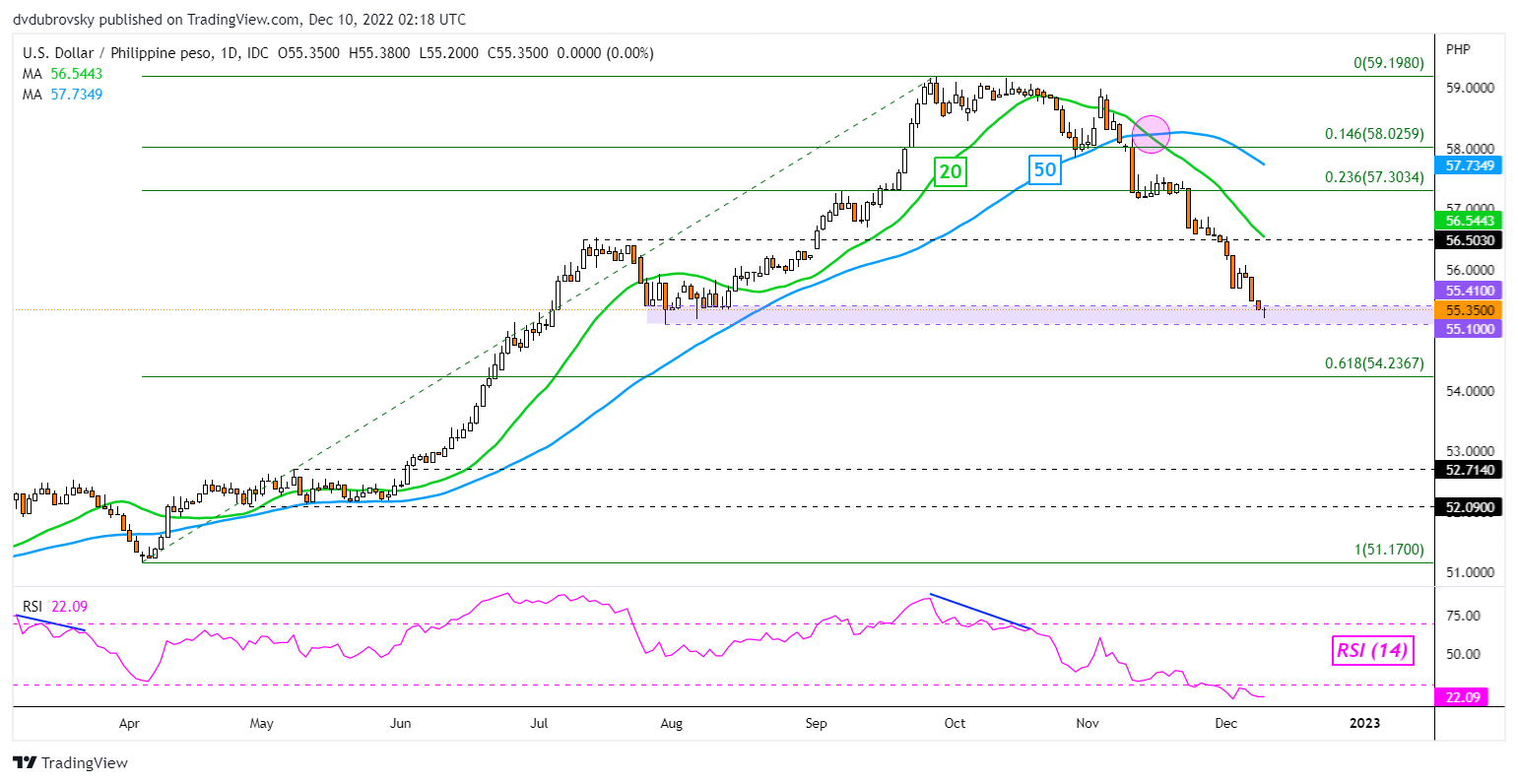Click the 54.0000 price axis label
This screenshot has width=1518, height=784.
(x=1472, y=391)
